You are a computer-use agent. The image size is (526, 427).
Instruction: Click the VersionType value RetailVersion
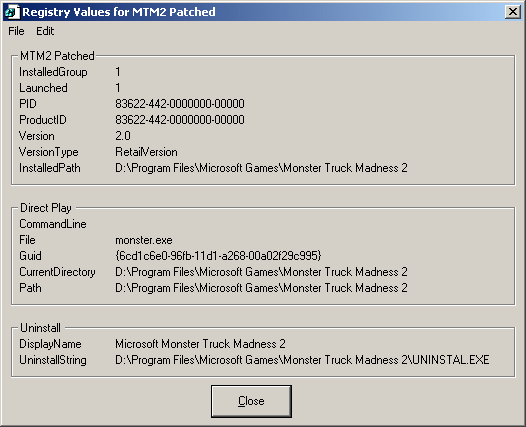[146, 152]
